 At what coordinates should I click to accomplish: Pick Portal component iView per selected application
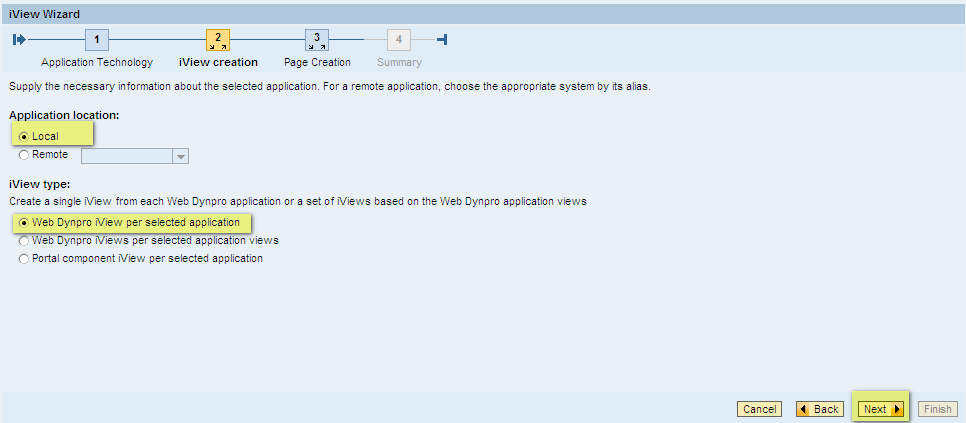pos(24,258)
